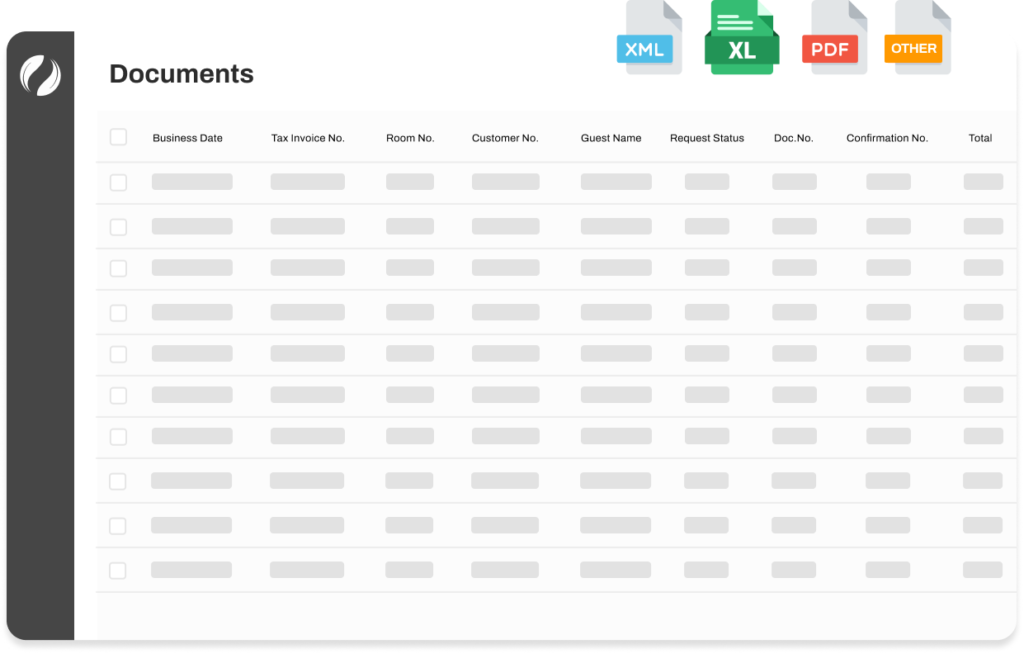The width and height of the screenshot is (1024, 654).
Task: Enable the fifth row checkbox
Action: pos(118,354)
